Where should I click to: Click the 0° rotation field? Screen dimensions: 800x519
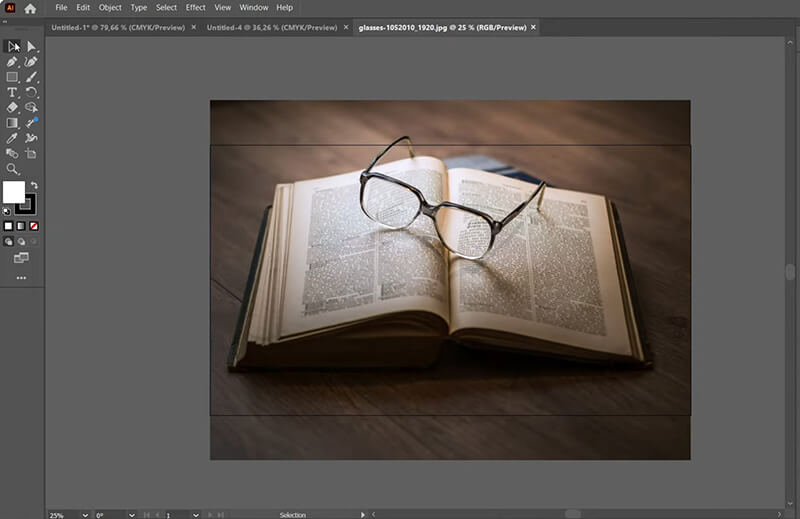[x=110, y=515]
